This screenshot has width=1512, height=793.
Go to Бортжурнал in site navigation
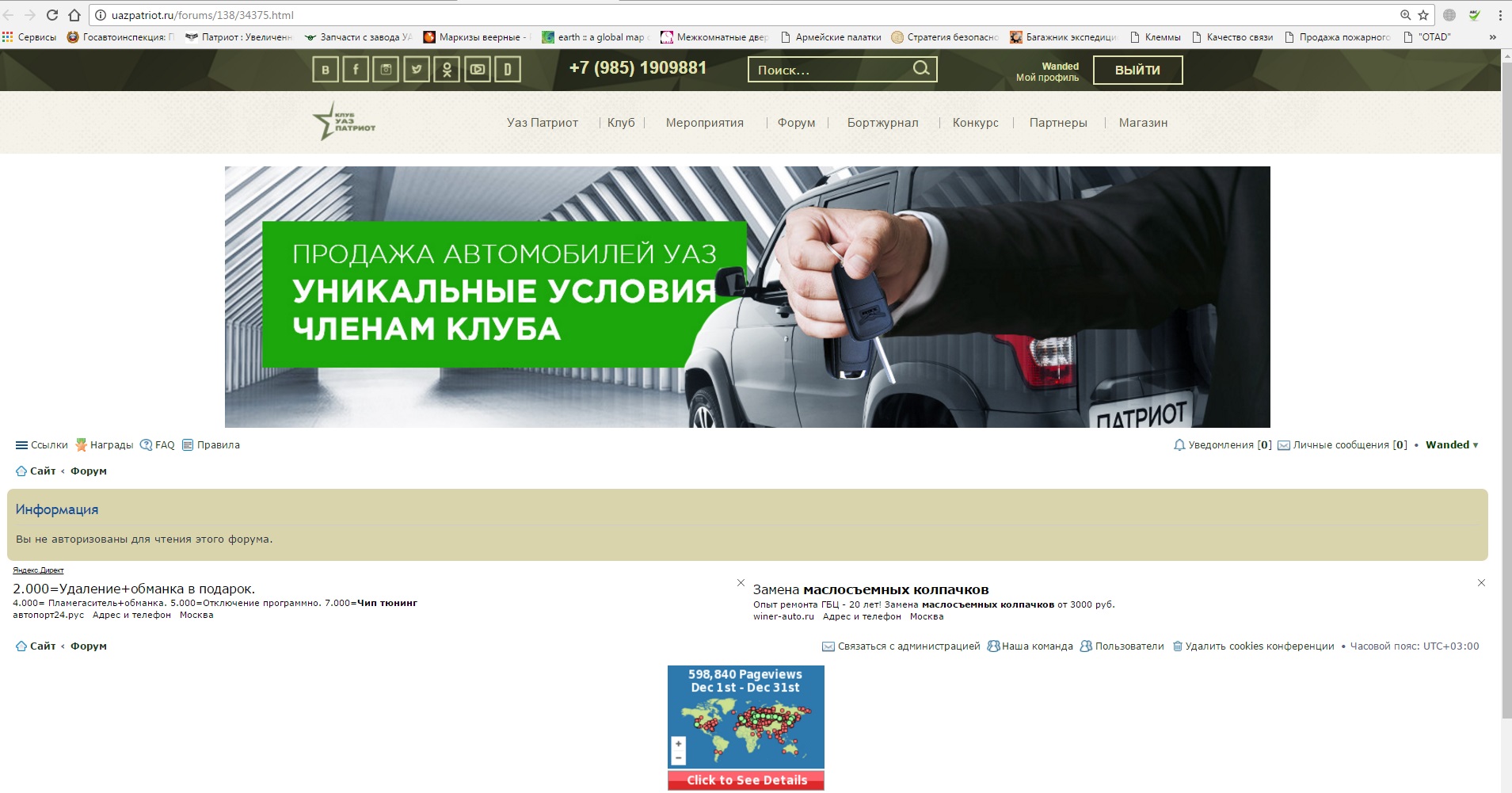pyautogui.click(x=882, y=123)
